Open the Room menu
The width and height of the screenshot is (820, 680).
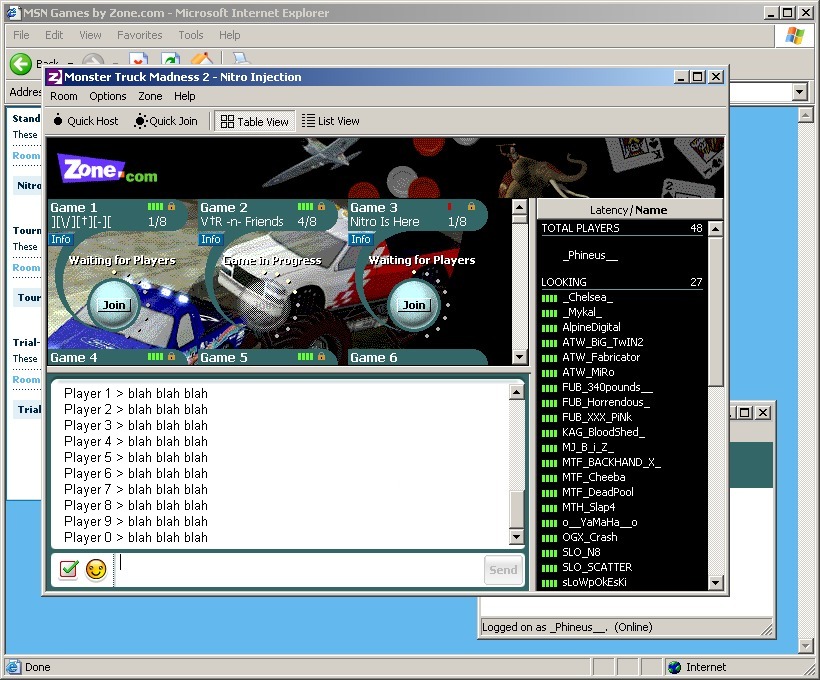[64, 96]
